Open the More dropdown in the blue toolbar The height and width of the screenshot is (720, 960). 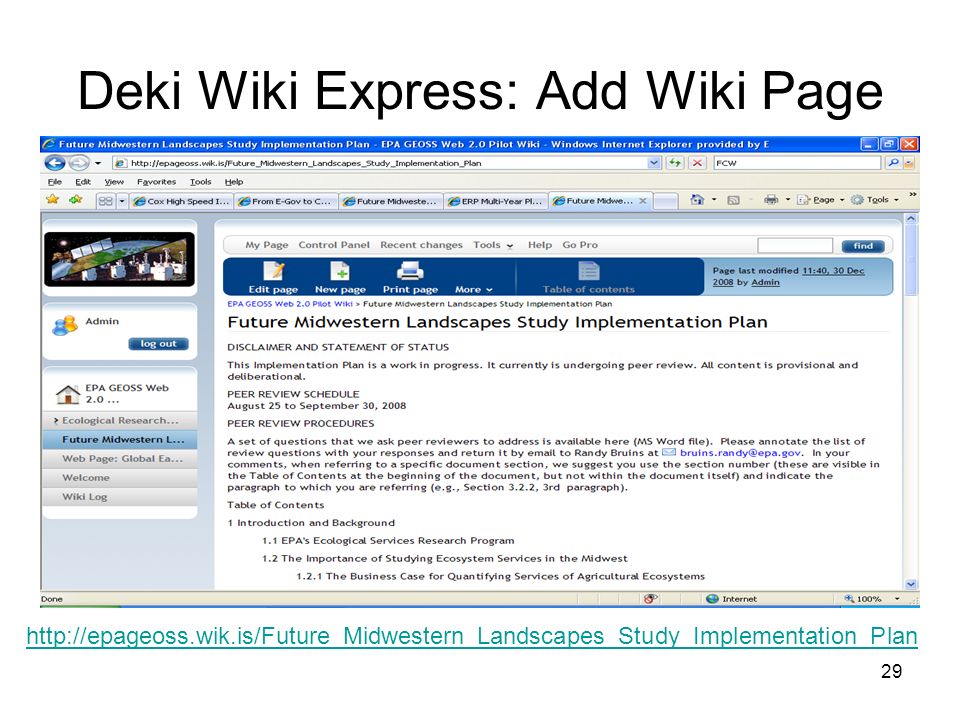pos(473,290)
